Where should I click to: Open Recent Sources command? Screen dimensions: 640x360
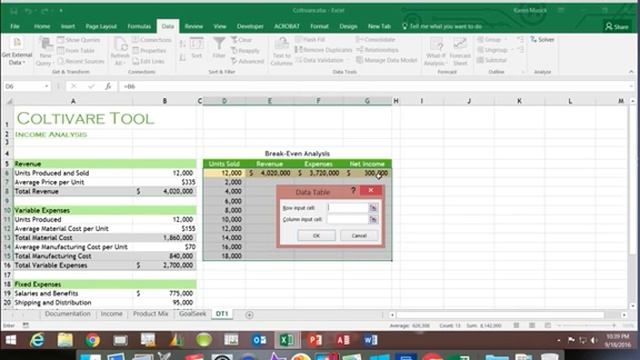coord(81,61)
